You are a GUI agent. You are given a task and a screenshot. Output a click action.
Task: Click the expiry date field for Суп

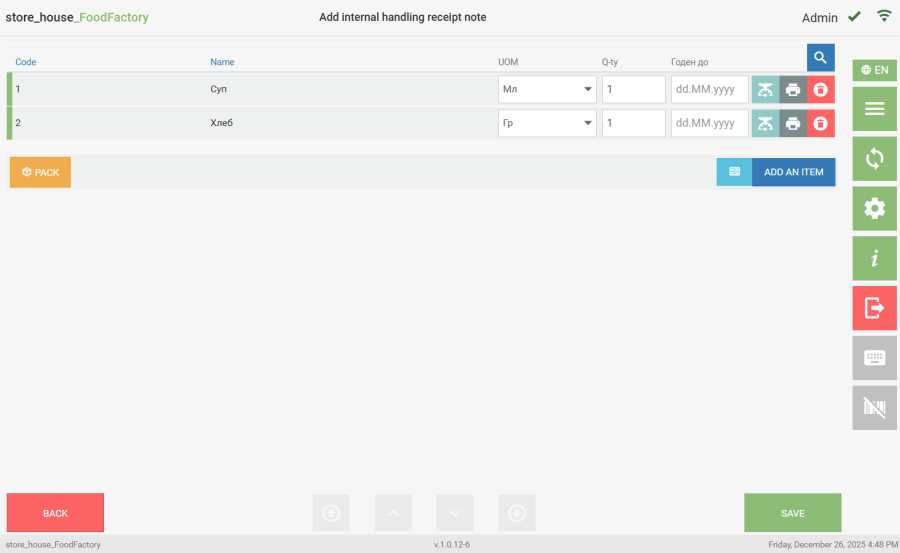tap(709, 90)
